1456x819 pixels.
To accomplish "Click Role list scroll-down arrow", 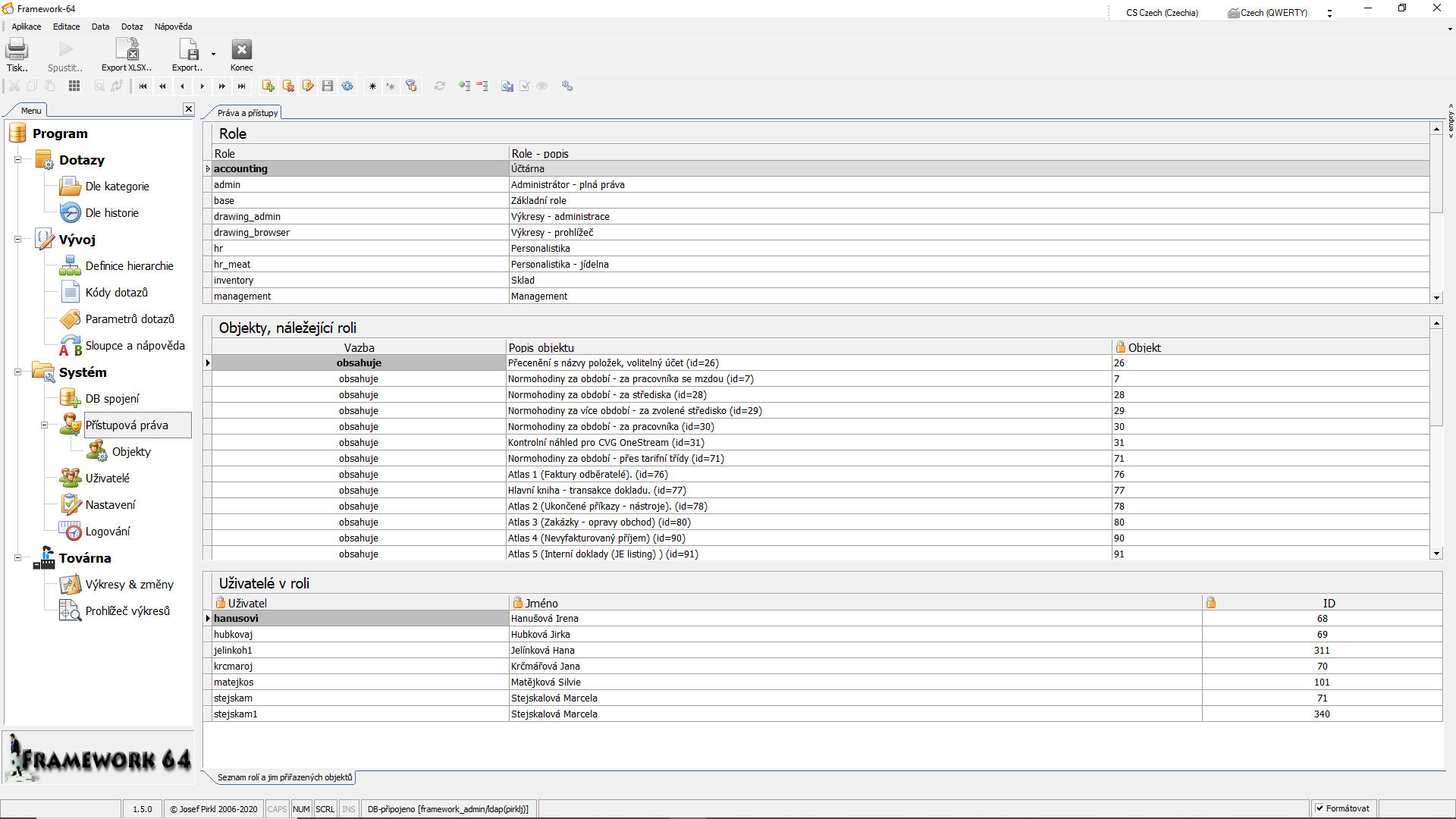I will 1436,298.
